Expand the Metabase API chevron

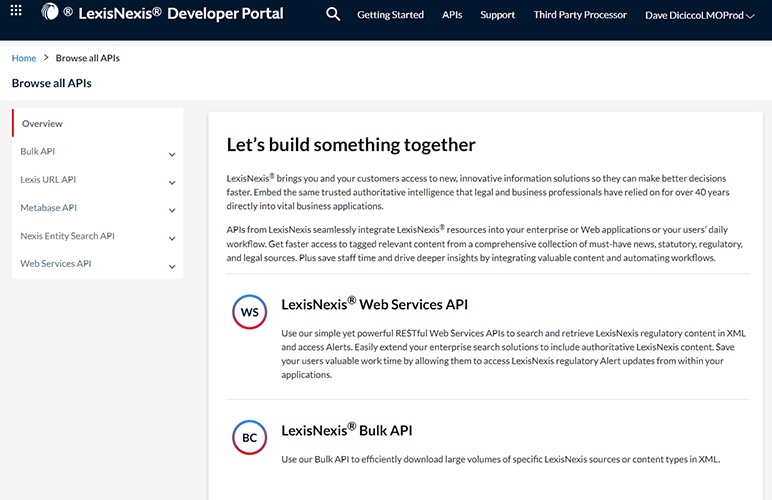172,210
